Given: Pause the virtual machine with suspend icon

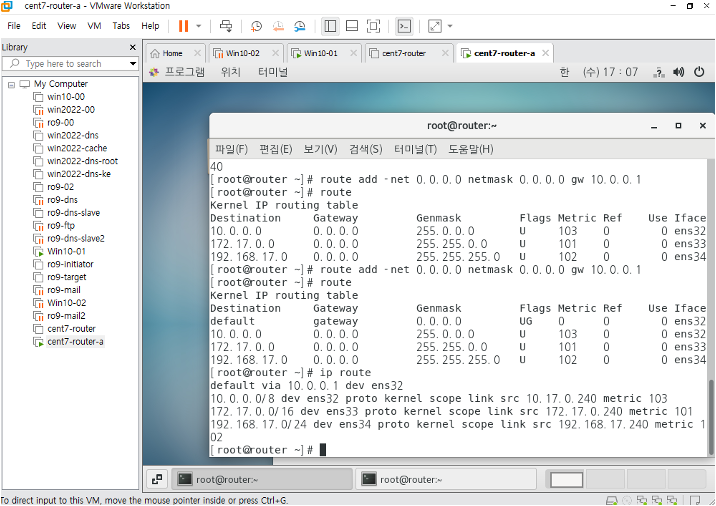Looking at the screenshot, I should coord(183,26).
